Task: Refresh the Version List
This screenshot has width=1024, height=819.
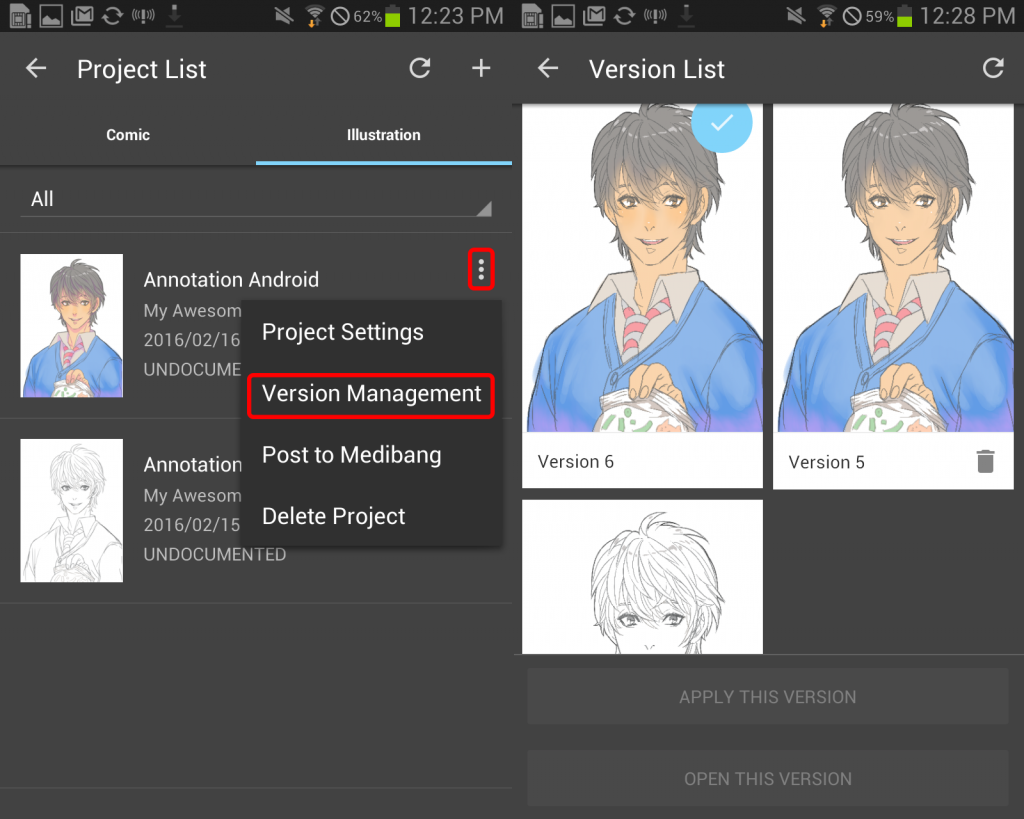Action: pos(993,68)
